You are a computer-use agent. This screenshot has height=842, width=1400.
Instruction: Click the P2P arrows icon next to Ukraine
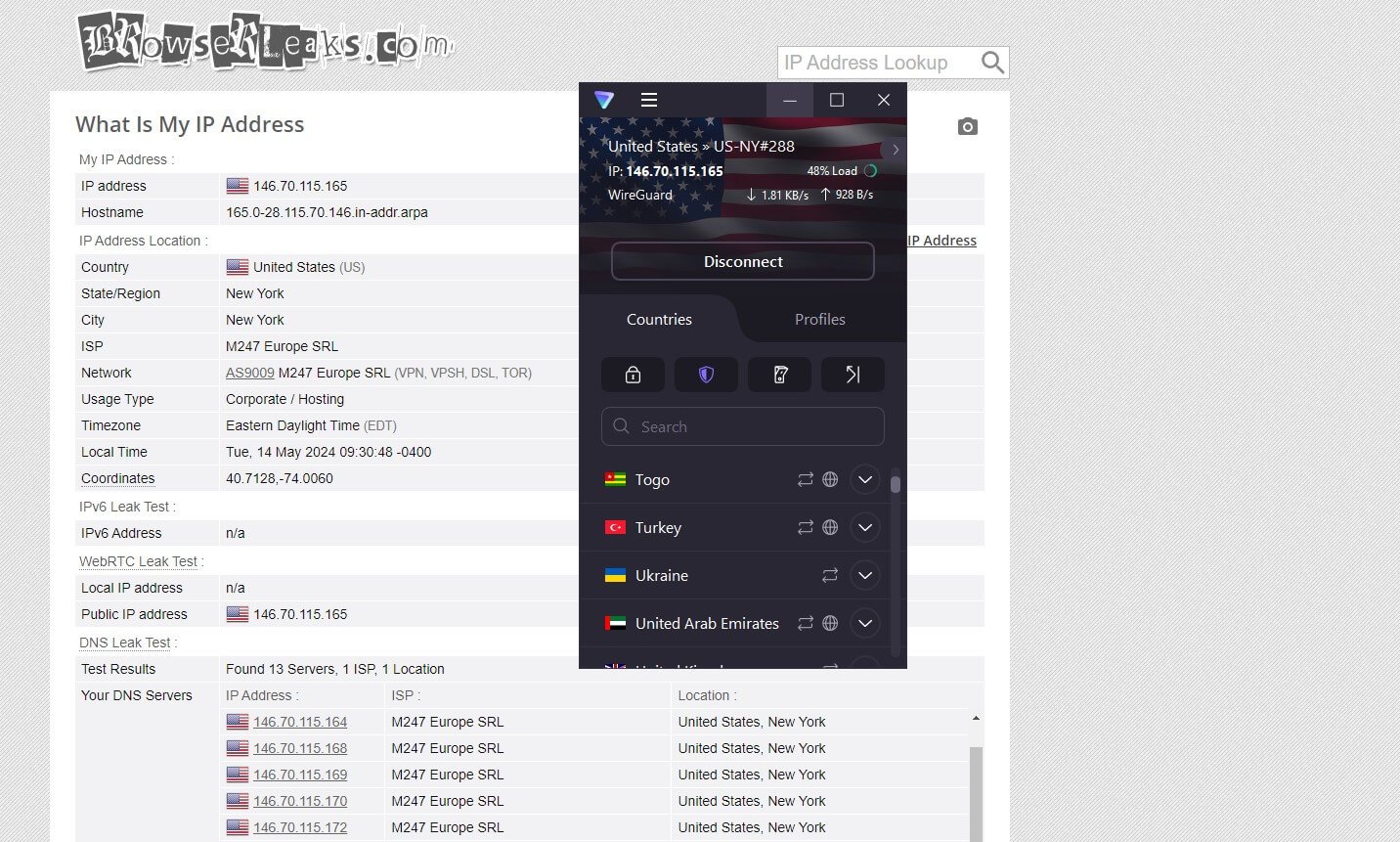click(x=830, y=575)
